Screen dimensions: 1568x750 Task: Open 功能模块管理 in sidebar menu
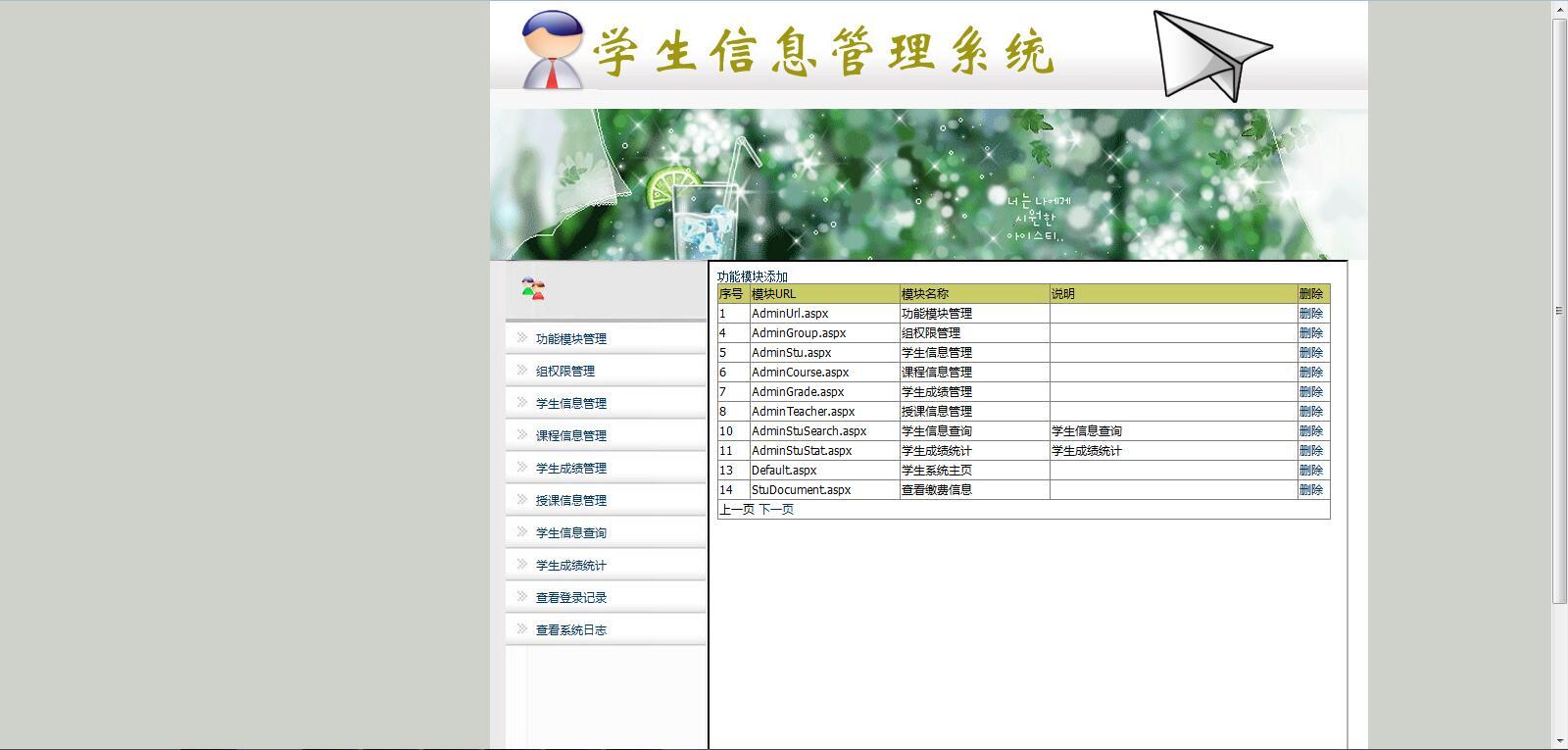pos(571,339)
